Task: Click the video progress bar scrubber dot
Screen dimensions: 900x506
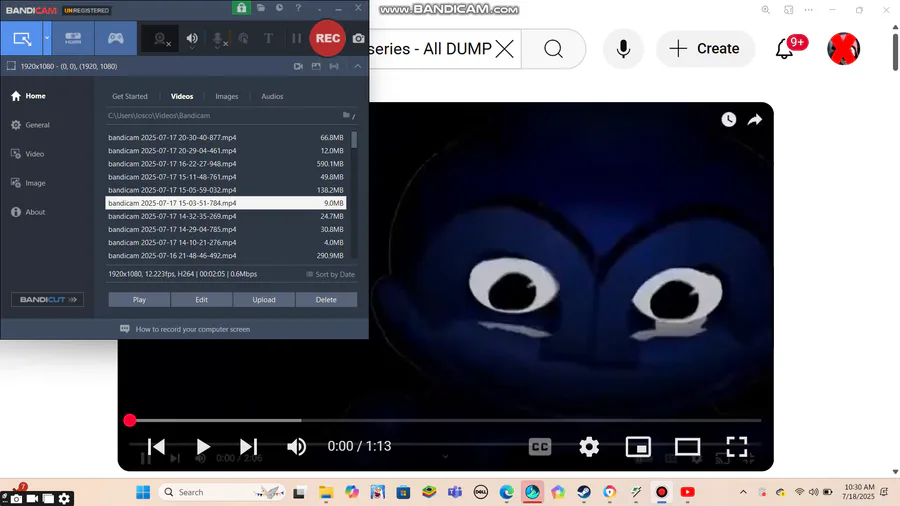Action: pyautogui.click(x=130, y=421)
